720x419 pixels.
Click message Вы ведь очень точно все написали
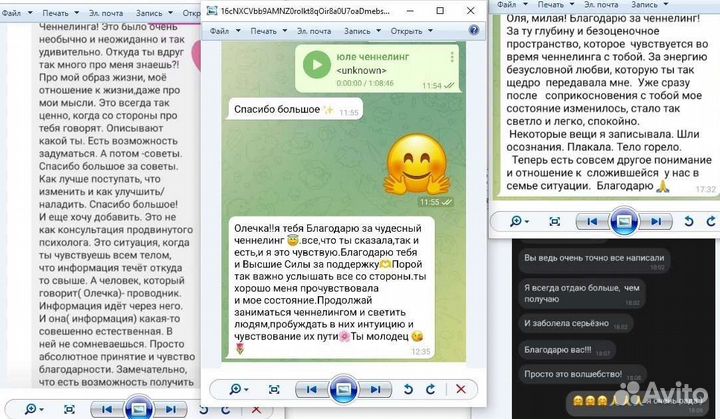[x=595, y=260]
